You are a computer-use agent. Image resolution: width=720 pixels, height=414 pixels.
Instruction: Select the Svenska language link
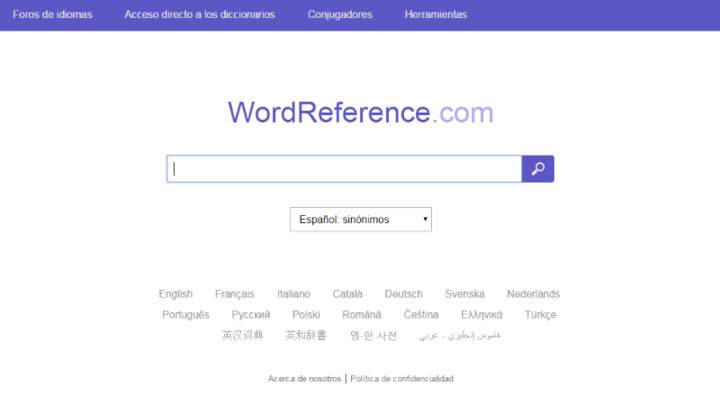(x=465, y=294)
